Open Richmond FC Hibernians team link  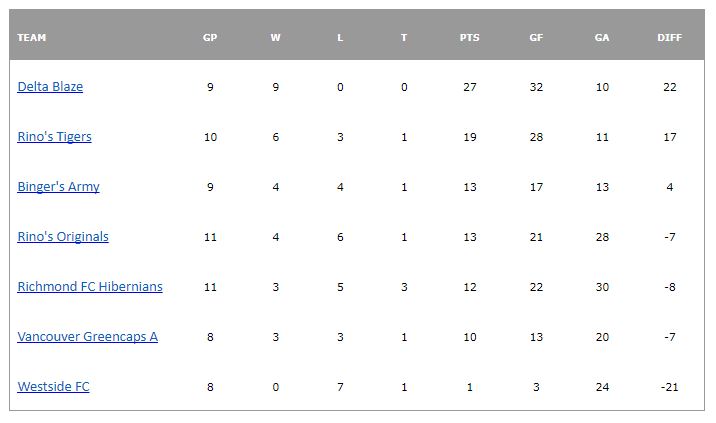(x=90, y=287)
